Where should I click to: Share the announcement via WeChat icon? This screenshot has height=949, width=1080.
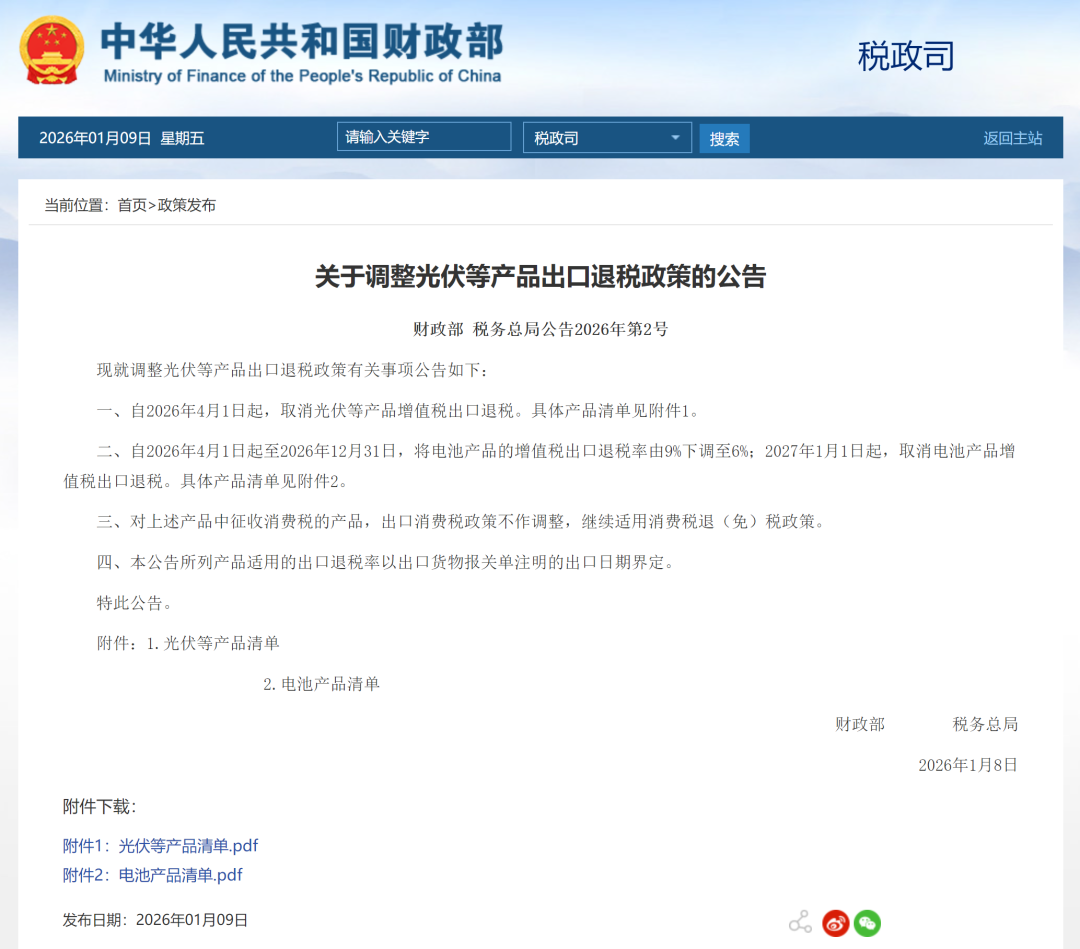click(866, 922)
